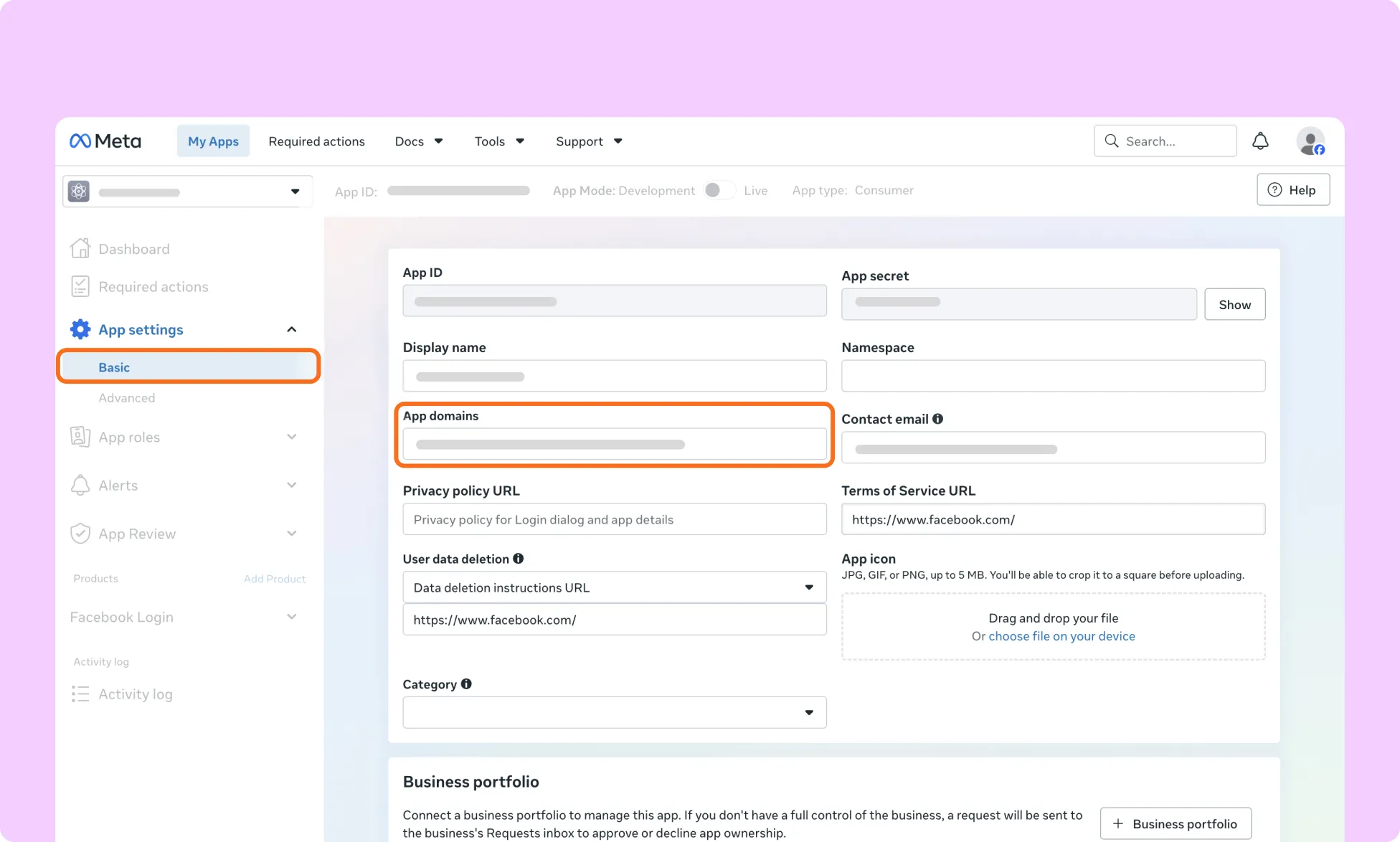Click the Namespace input field
Screen dimensions: 1400x842
coord(1053,376)
